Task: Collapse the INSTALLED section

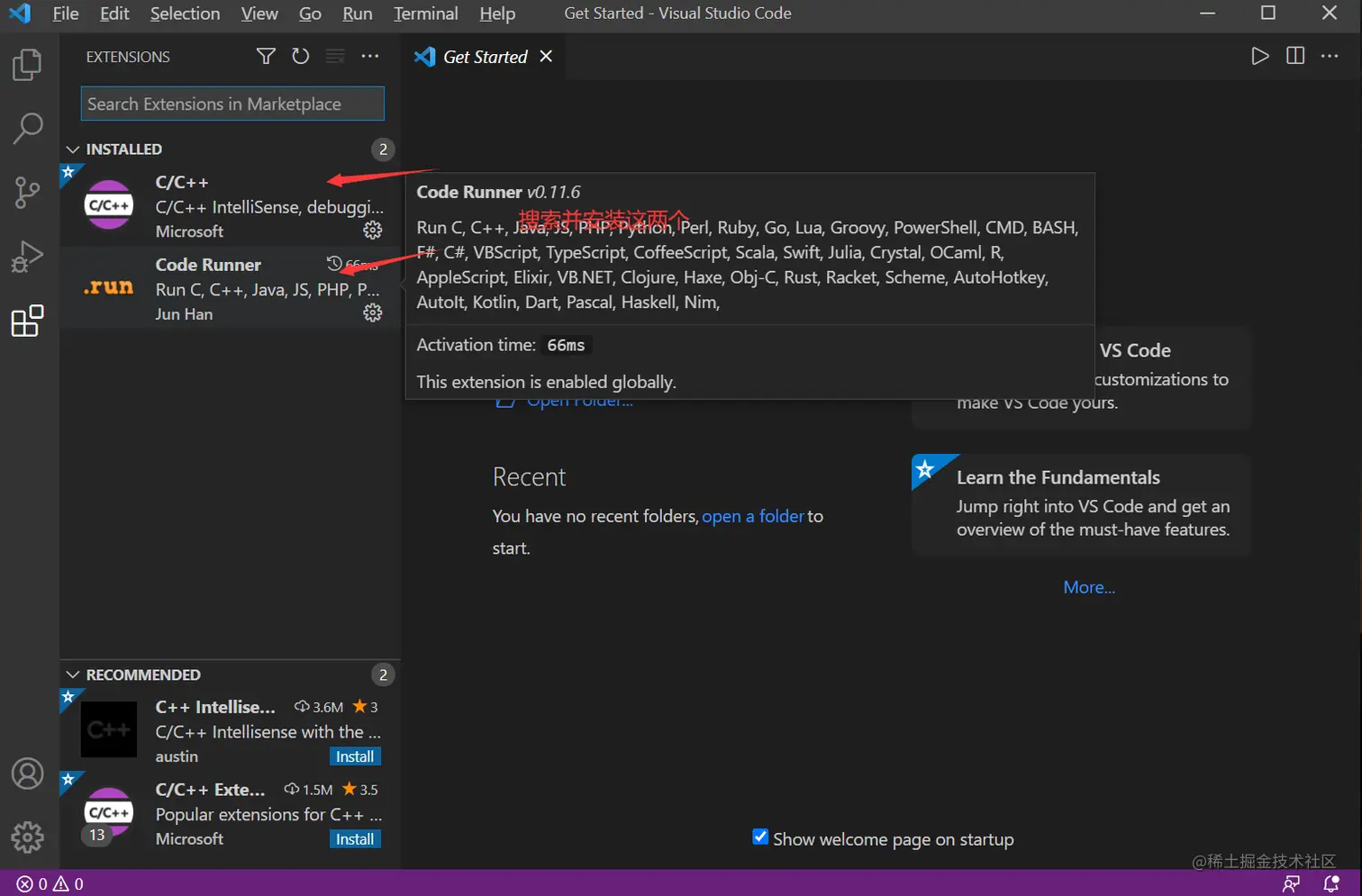Action: pyautogui.click(x=73, y=149)
